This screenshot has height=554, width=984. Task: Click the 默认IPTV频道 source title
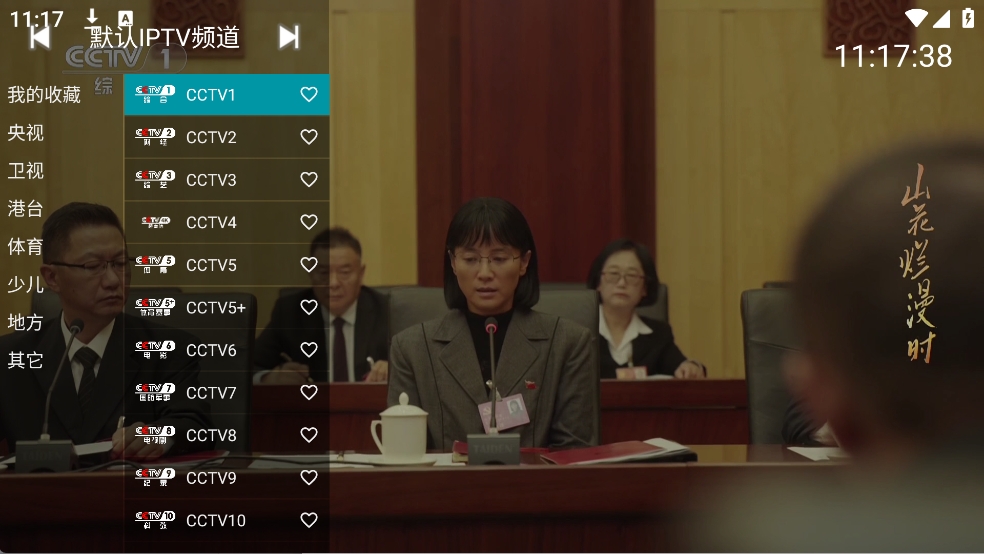coord(164,38)
